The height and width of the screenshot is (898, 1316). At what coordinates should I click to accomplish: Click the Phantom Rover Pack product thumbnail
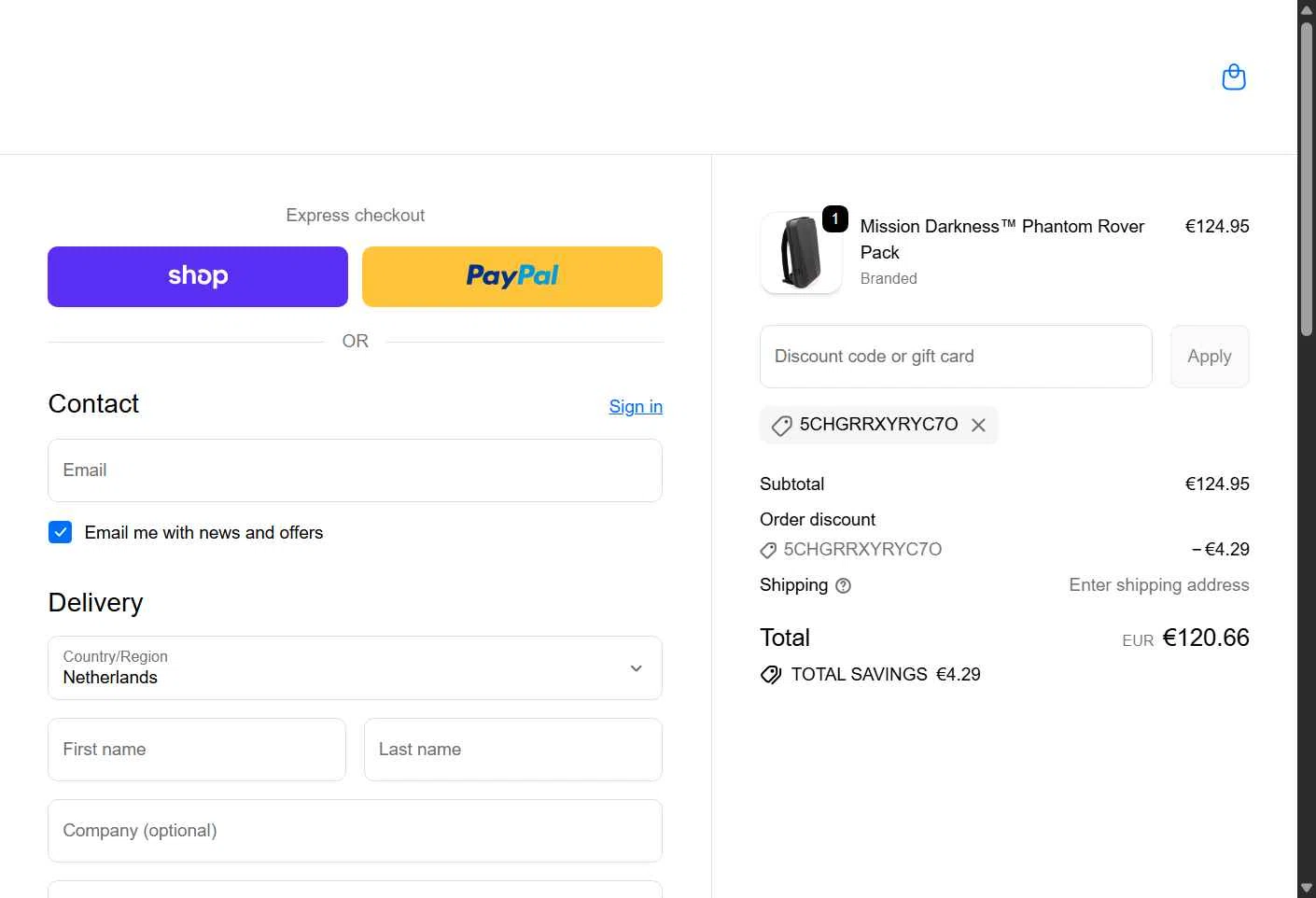point(801,253)
